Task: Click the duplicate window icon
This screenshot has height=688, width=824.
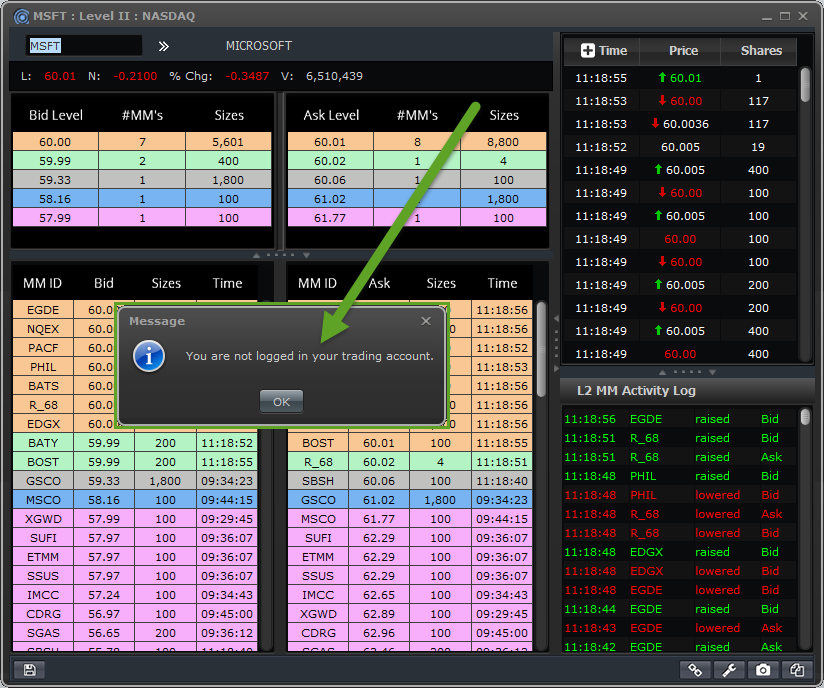Action: click(797, 670)
